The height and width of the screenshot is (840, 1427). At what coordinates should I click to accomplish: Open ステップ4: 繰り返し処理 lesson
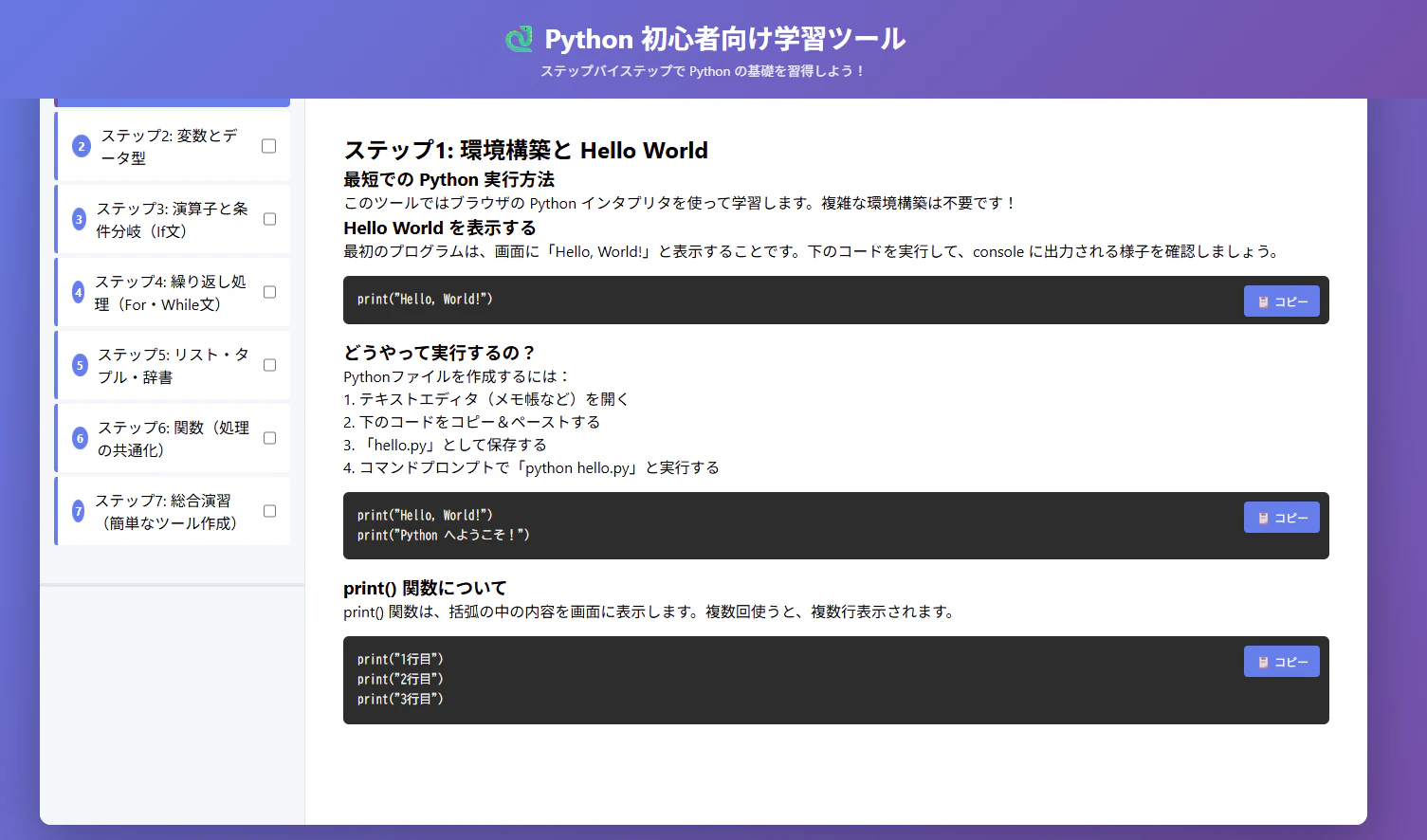(173, 292)
